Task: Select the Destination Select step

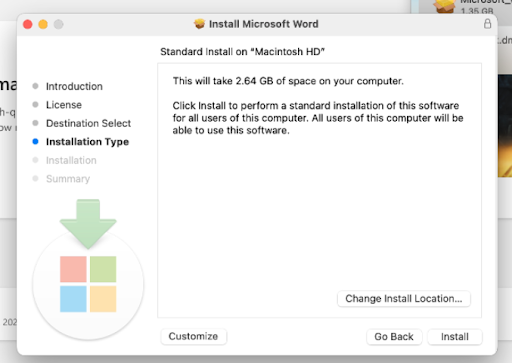Action: (x=88, y=123)
